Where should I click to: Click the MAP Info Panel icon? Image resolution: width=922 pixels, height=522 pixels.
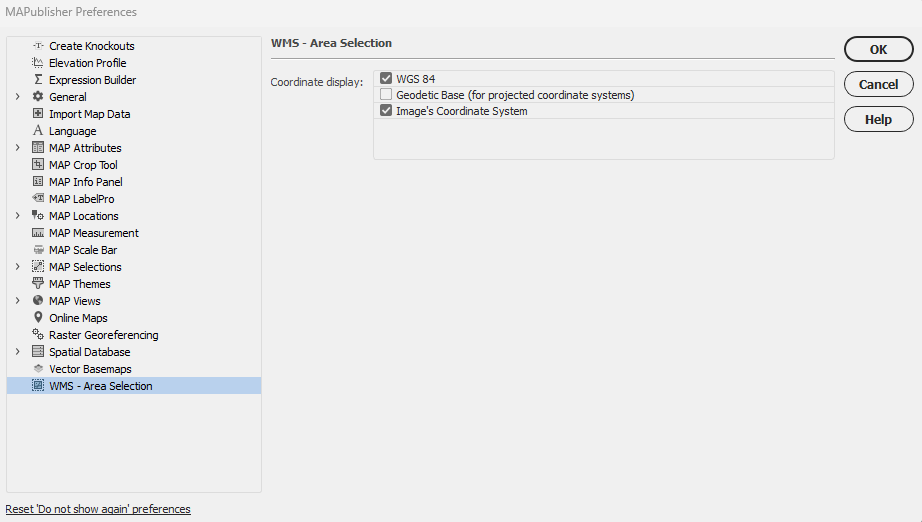pyautogui.click(x=38, y=182)
